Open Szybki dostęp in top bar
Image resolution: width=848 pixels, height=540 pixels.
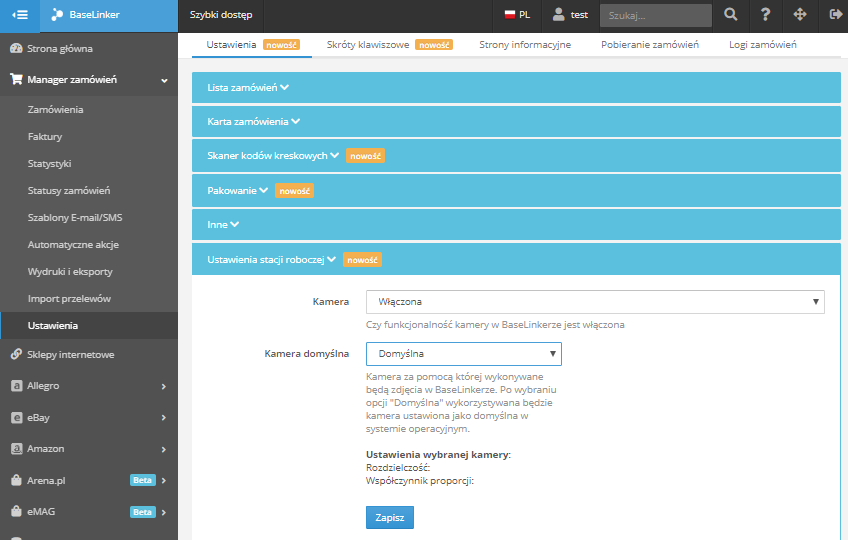pos(221,15)
